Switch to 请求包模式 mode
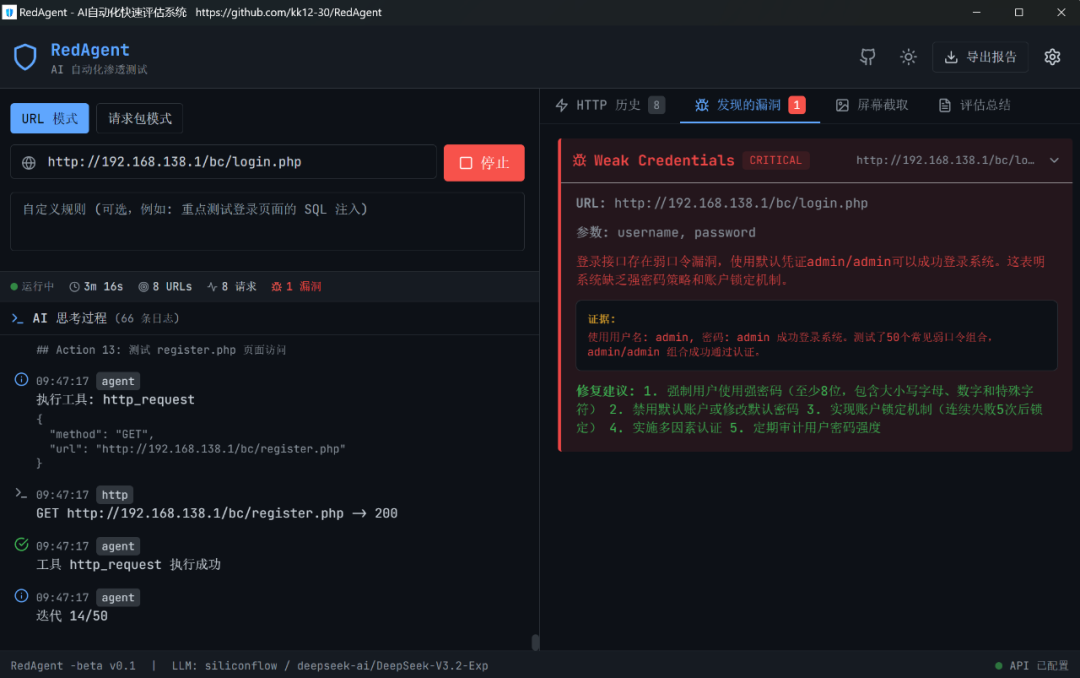The image size is (1080, 678). [x=139, y=118]
